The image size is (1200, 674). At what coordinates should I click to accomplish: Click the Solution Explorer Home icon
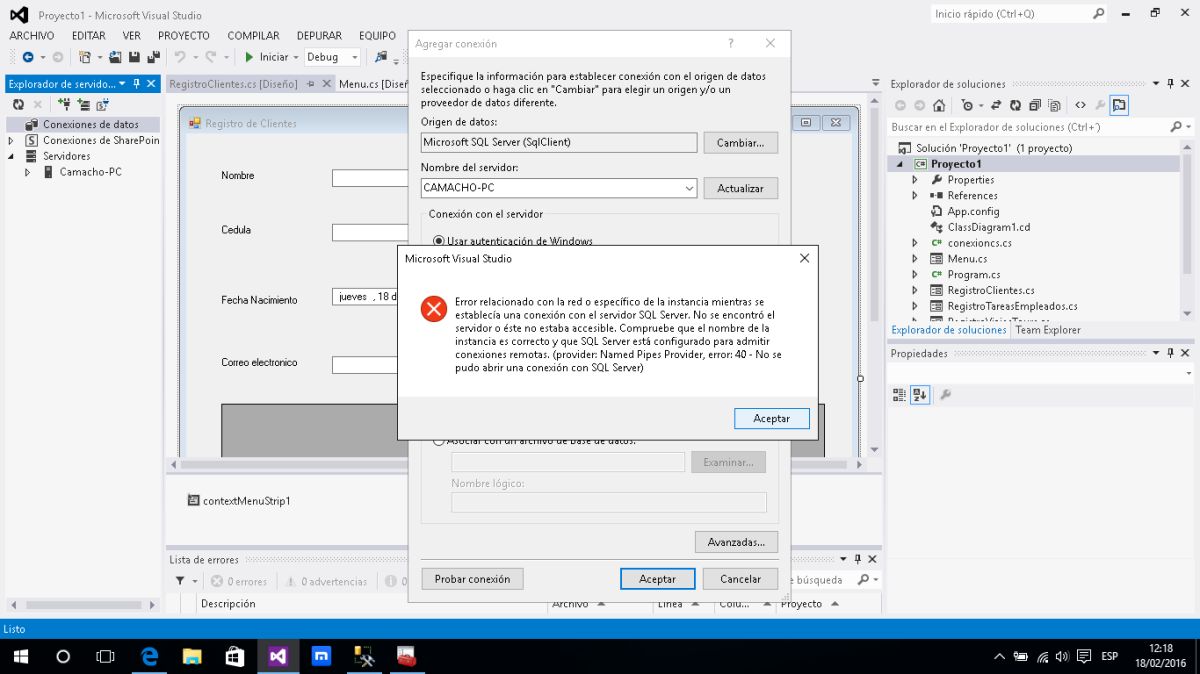(x=939, y=105)
